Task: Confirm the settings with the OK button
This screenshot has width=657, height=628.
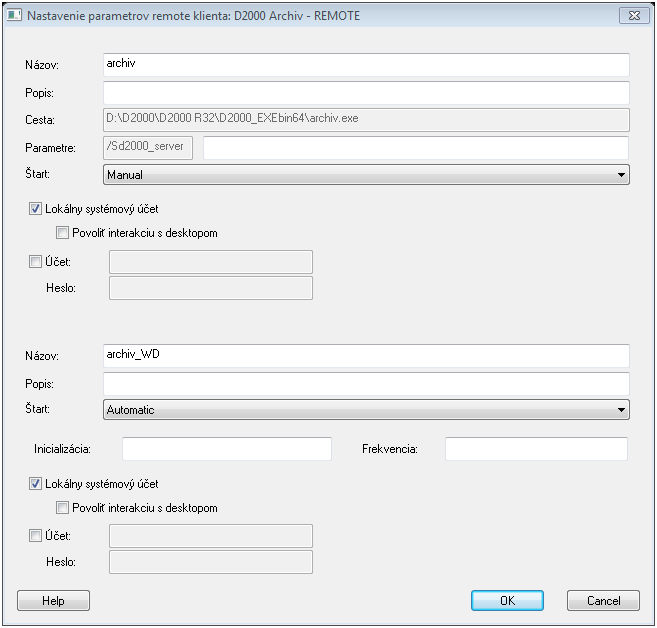Action: [x=507, y=601]
